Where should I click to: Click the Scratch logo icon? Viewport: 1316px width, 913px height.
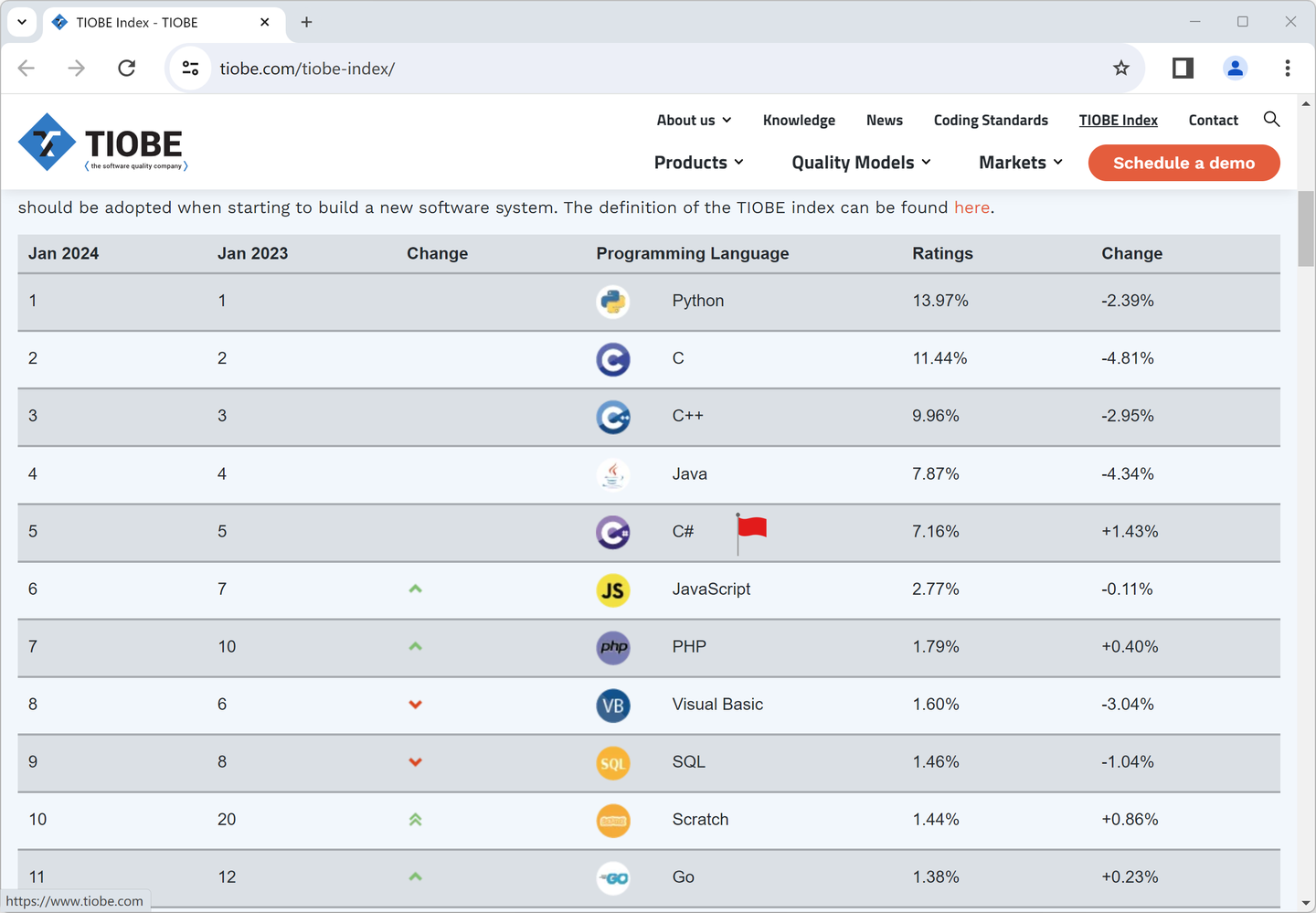613,820
